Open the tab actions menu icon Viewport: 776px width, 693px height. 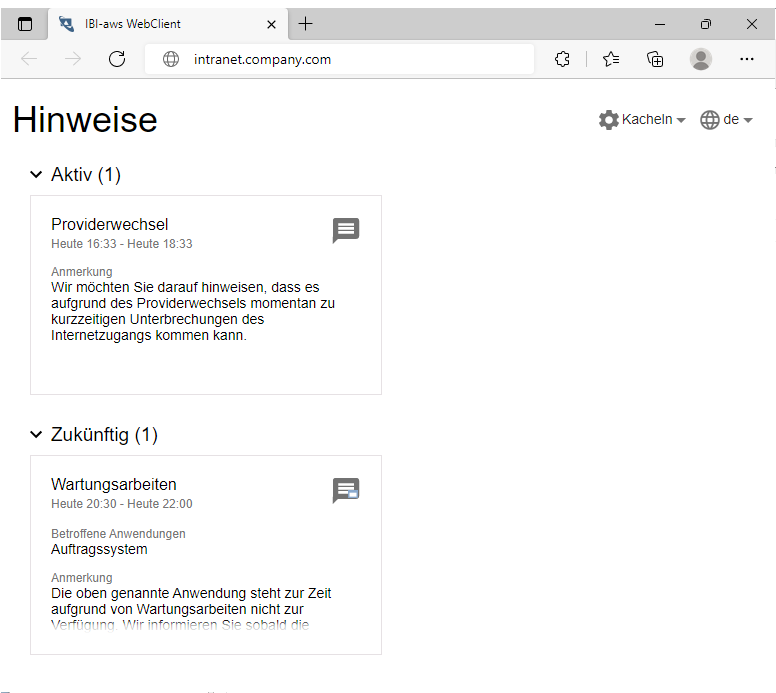coord(25,24)
